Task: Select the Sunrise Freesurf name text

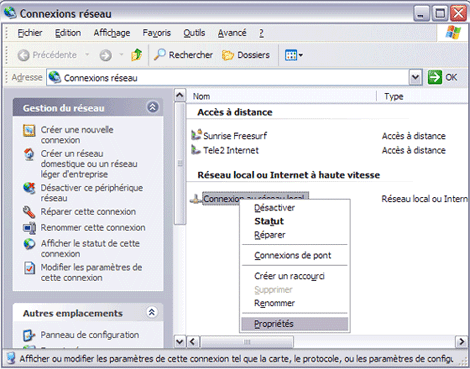Action: 235,136
